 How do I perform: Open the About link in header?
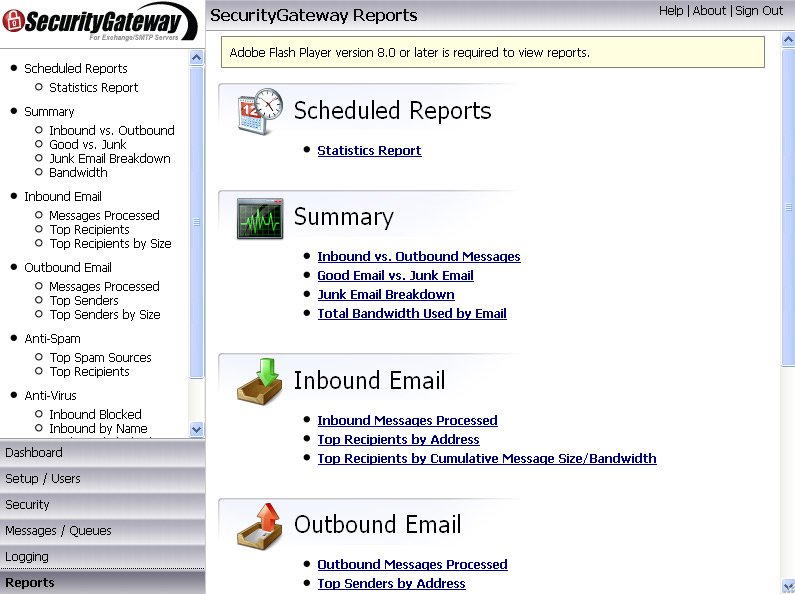pos(709,11)
